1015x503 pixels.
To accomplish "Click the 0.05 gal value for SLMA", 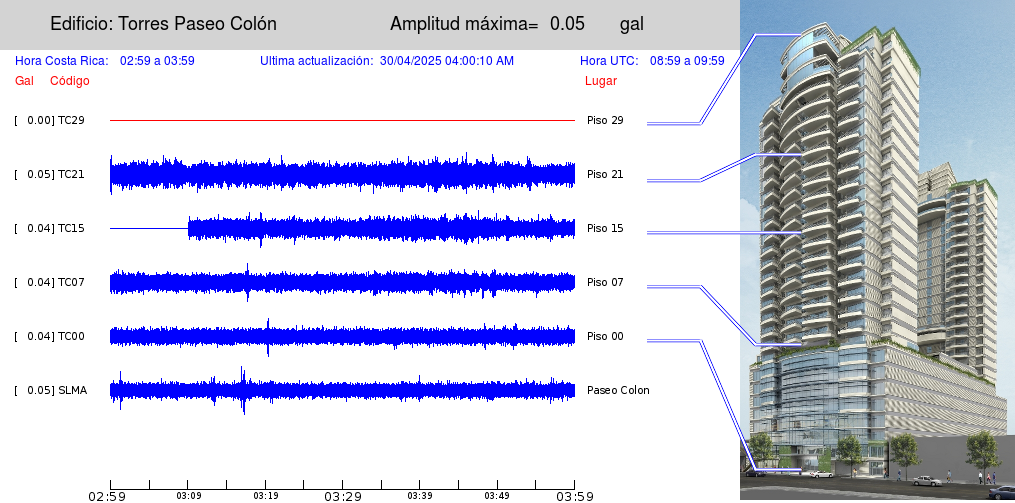I will (39, 390).
